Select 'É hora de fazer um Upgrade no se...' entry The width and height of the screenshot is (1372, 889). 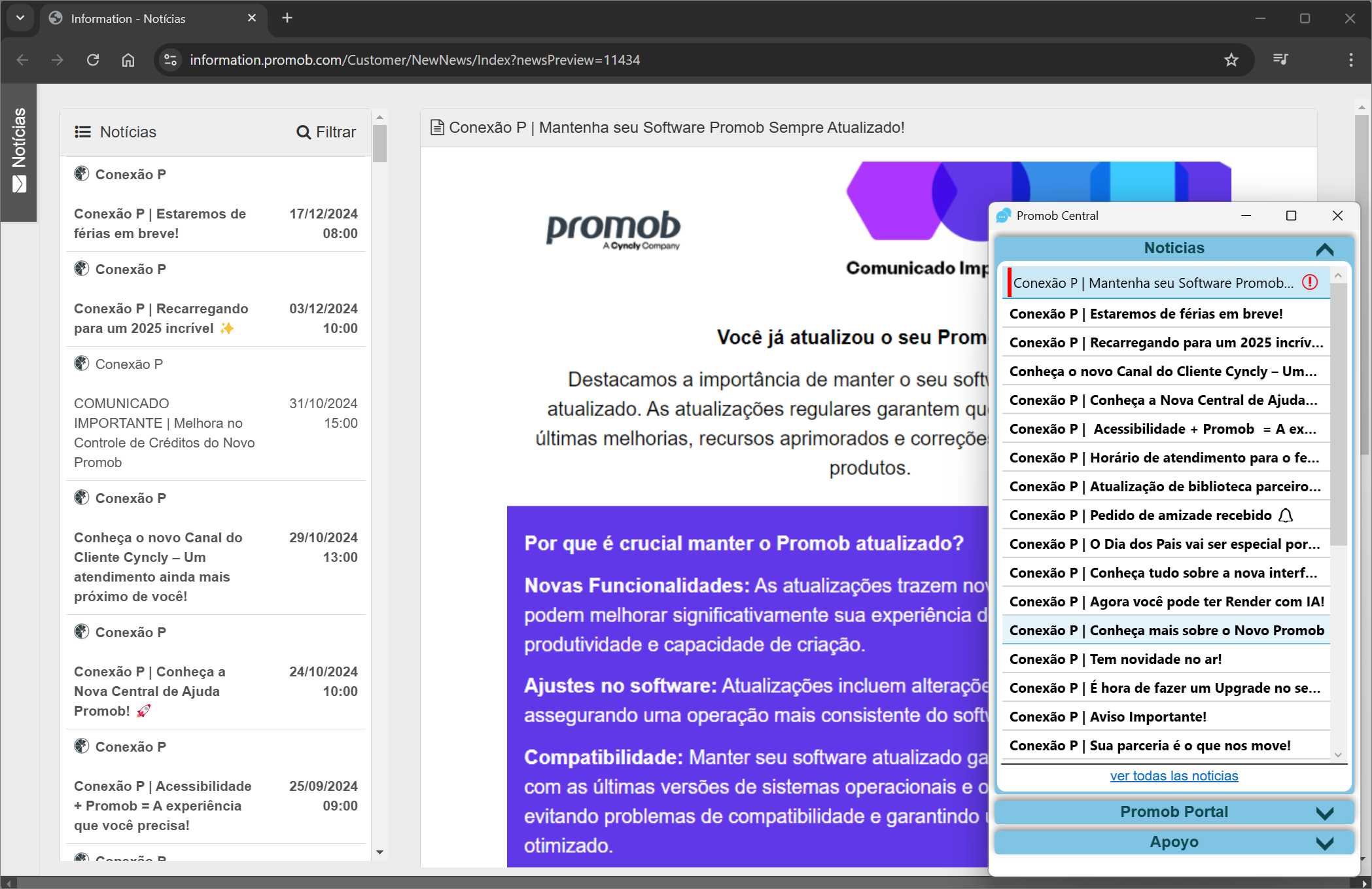pyautogui.click(x=1166, y=688)
